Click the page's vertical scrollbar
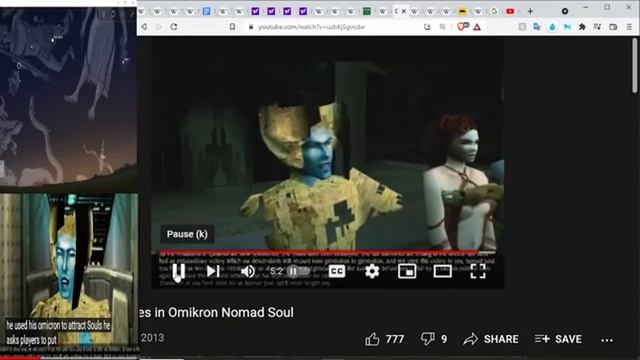640x360 pixels. (x=635, y=65)
